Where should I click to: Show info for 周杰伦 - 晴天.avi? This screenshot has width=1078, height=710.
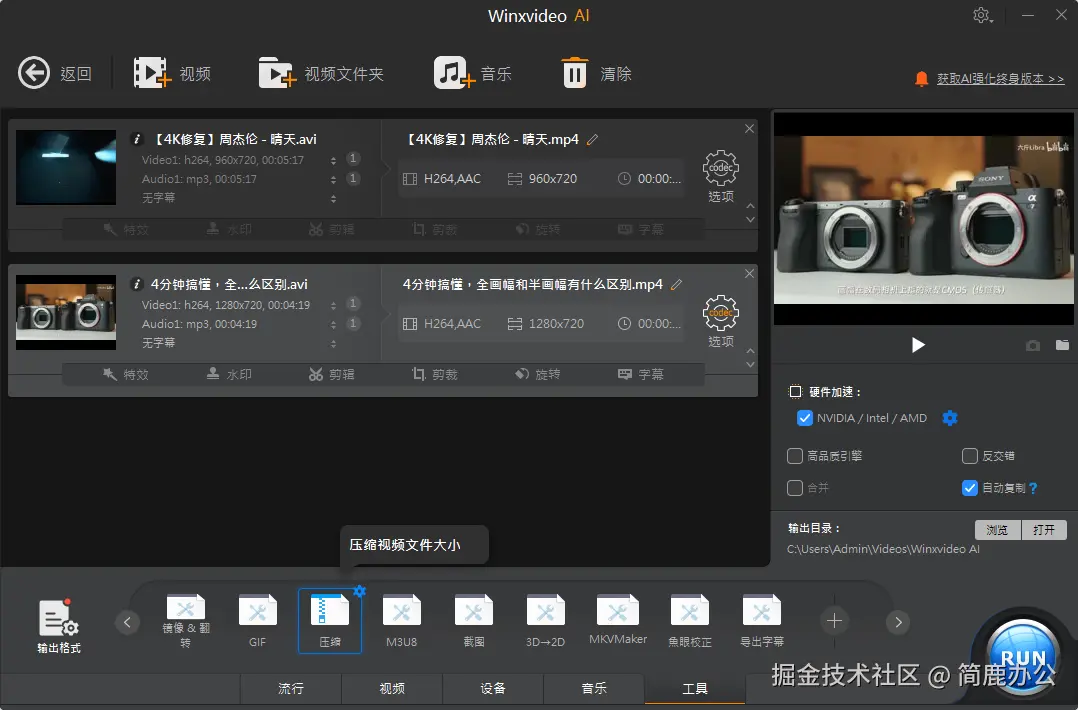pyautogui.click(x=137, y=139)
